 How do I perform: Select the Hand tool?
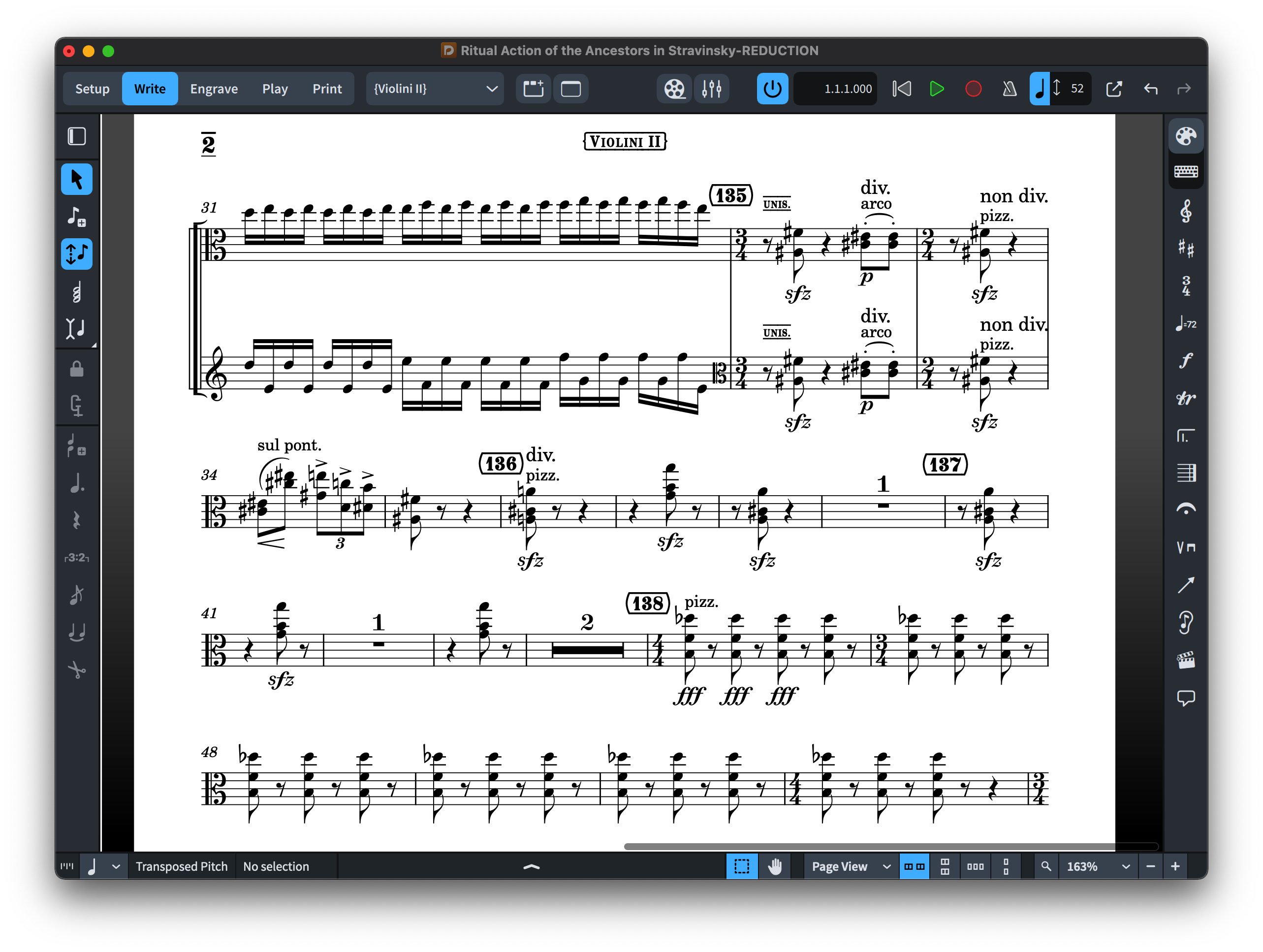click(x=774, y=866)
